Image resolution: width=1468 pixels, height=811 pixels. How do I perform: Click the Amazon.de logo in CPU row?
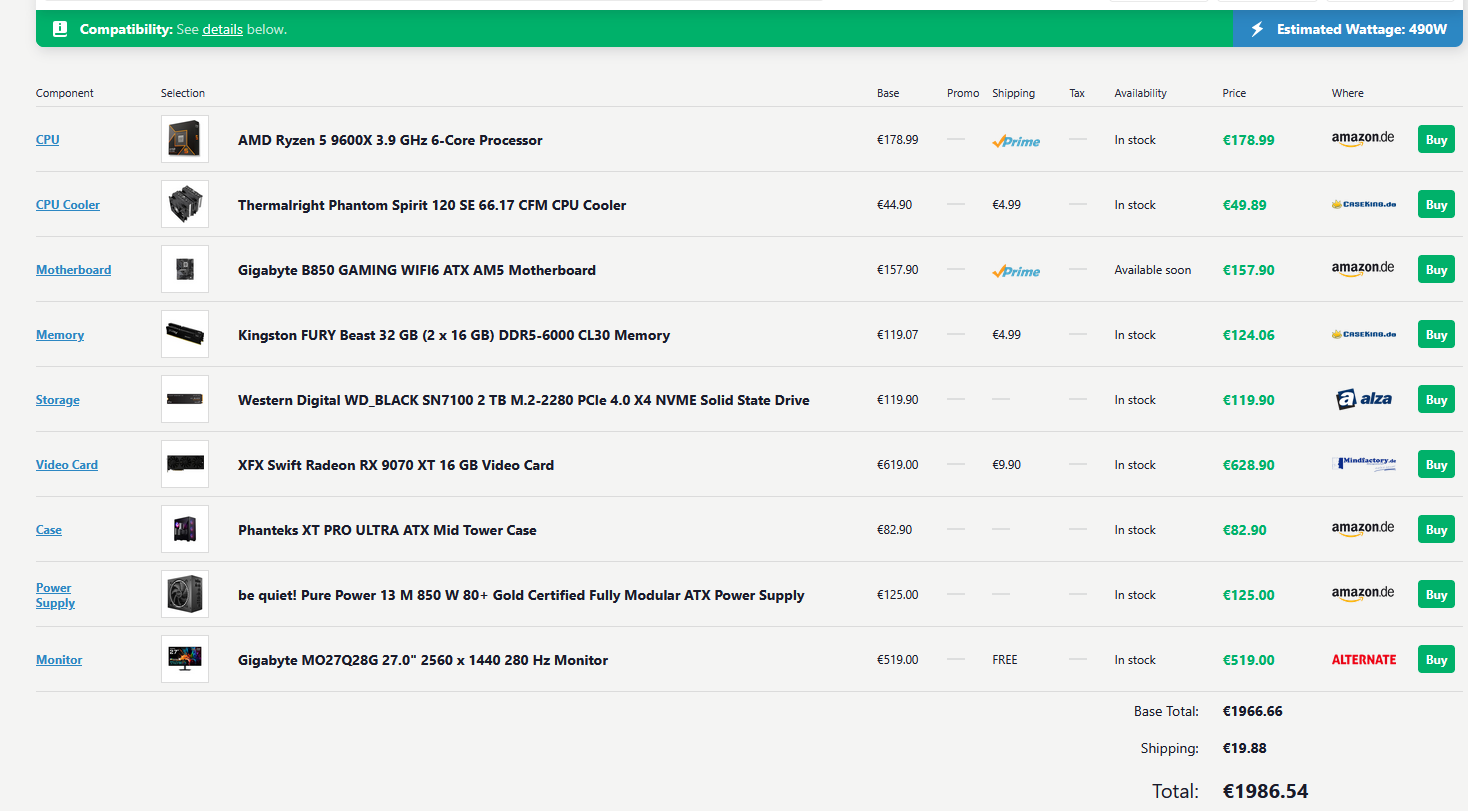point(1363,139)
